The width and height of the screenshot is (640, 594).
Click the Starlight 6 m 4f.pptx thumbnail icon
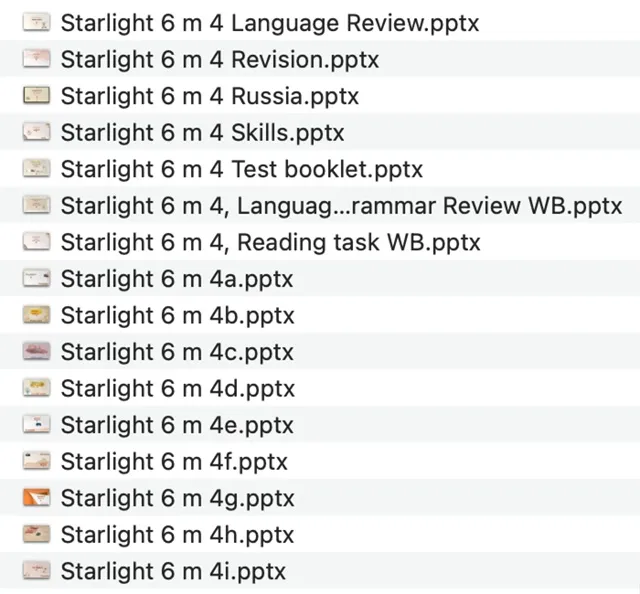tap(37, 462)
